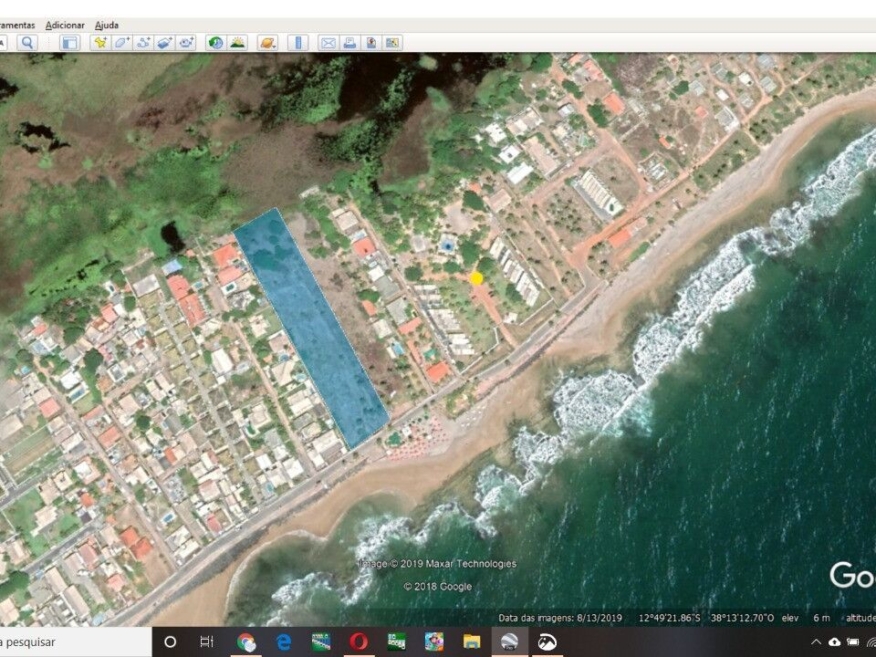Click the Windows taskbar search field
The image size is (876, 657).
(x=75, y=642)
